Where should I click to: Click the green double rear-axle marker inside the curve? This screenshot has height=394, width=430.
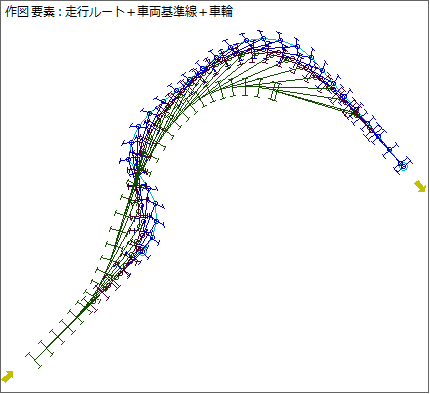[274, 92]
